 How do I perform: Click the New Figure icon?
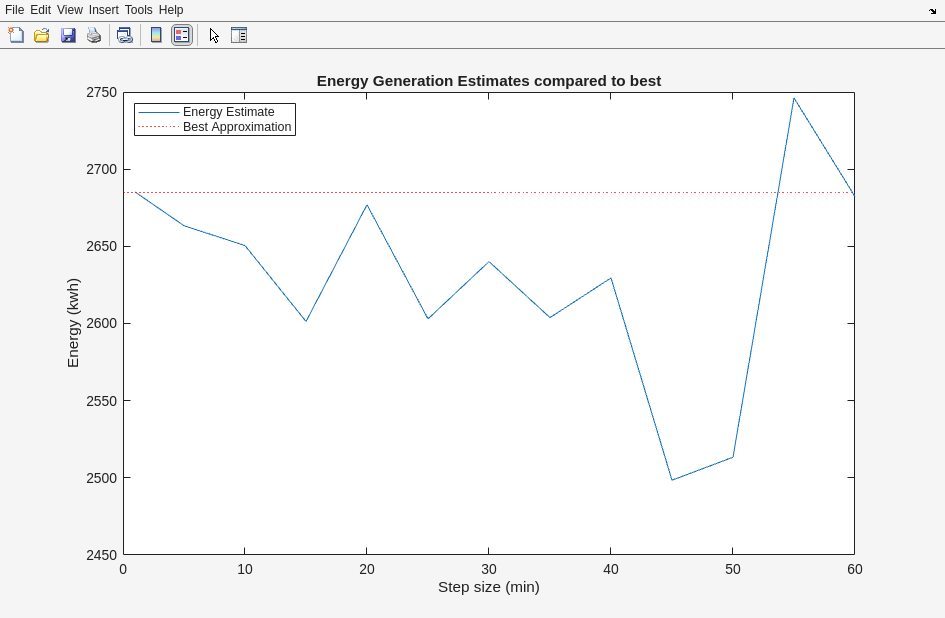coord(16,35)
